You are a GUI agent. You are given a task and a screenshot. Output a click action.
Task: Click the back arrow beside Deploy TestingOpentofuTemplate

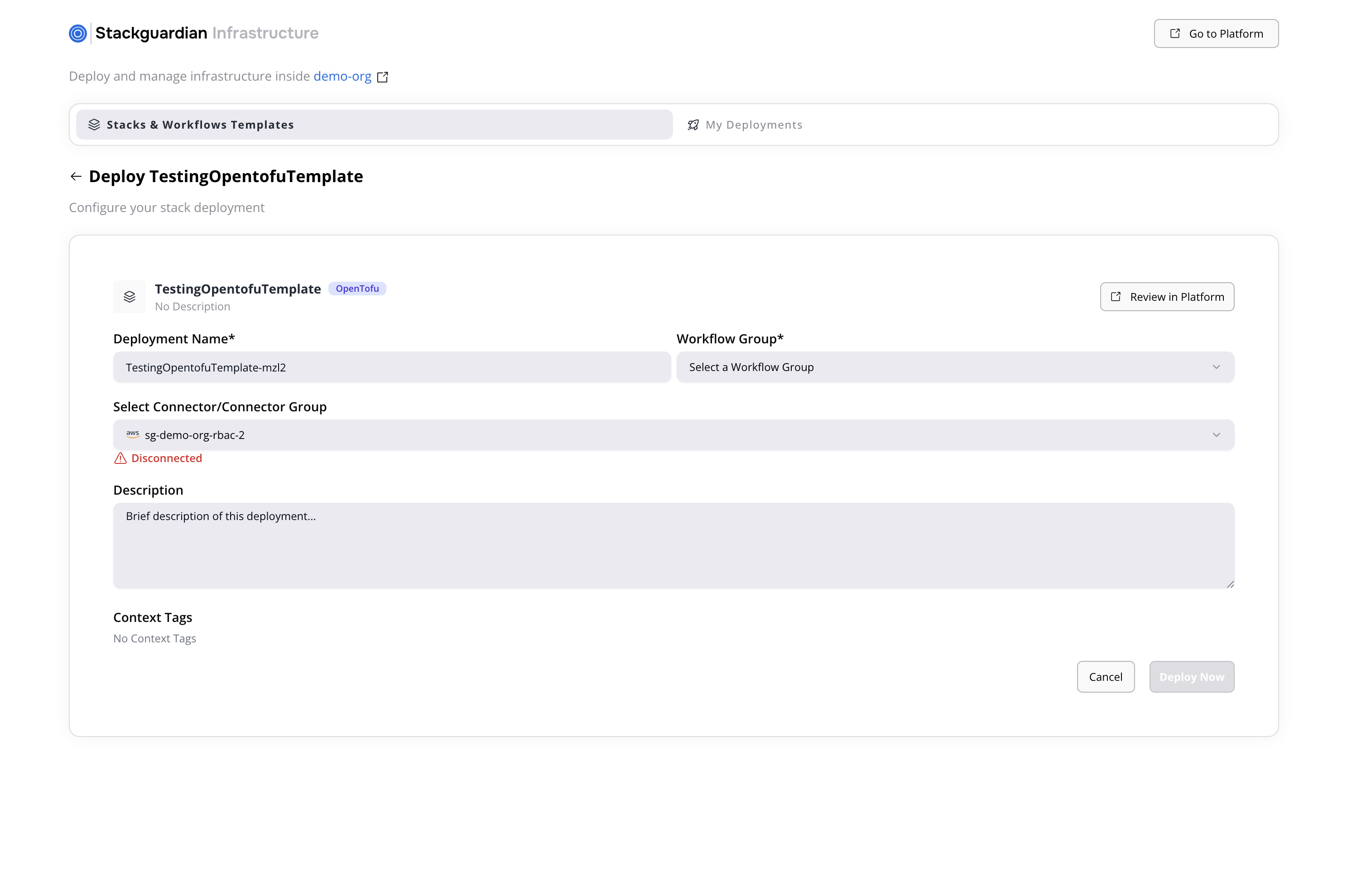coord(76,177)
